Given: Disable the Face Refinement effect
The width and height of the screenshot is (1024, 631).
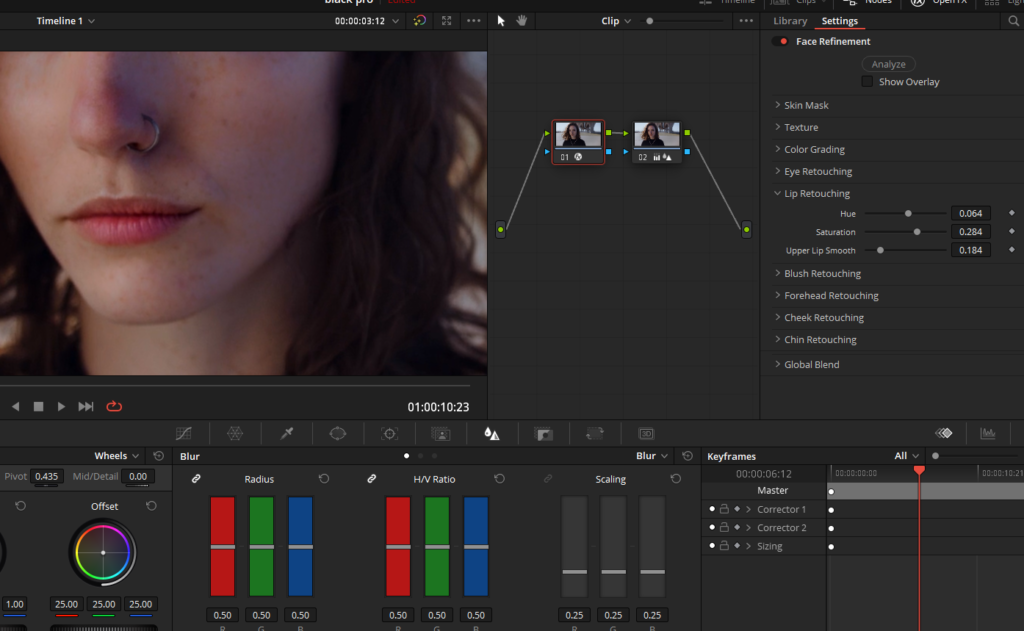Looking at the screenshot, I should [780, 41].
